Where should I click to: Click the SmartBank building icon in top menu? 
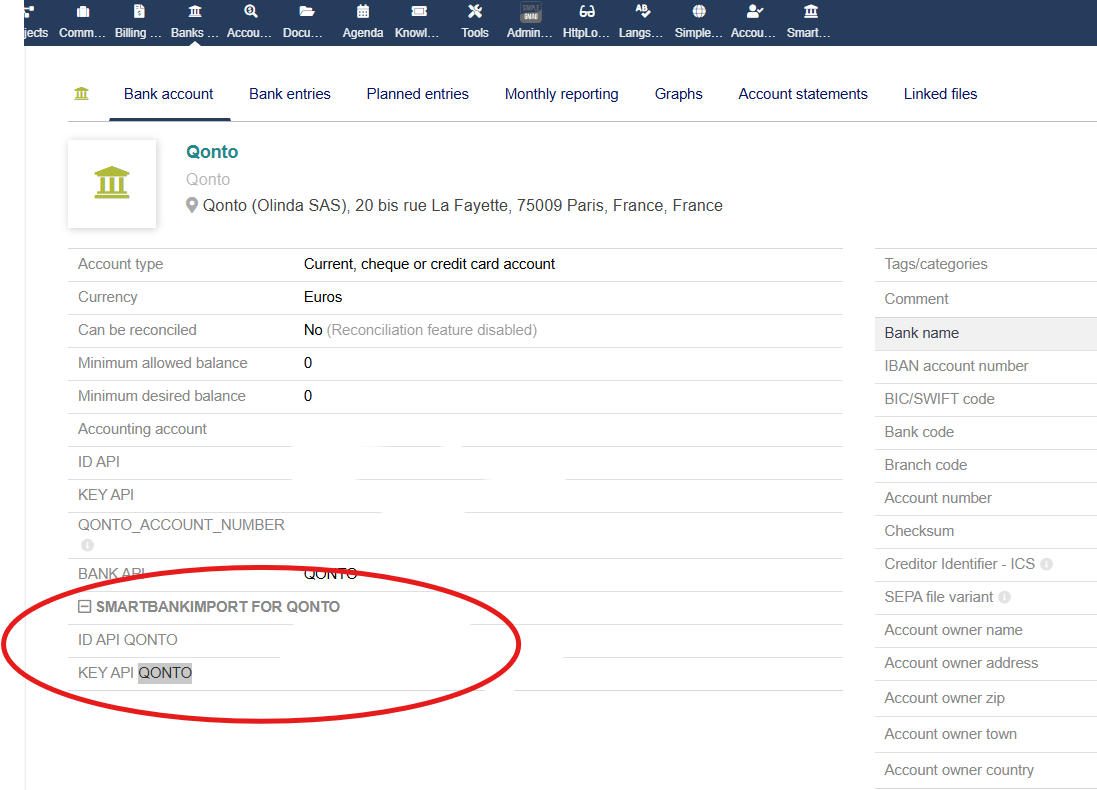[810, 12]
